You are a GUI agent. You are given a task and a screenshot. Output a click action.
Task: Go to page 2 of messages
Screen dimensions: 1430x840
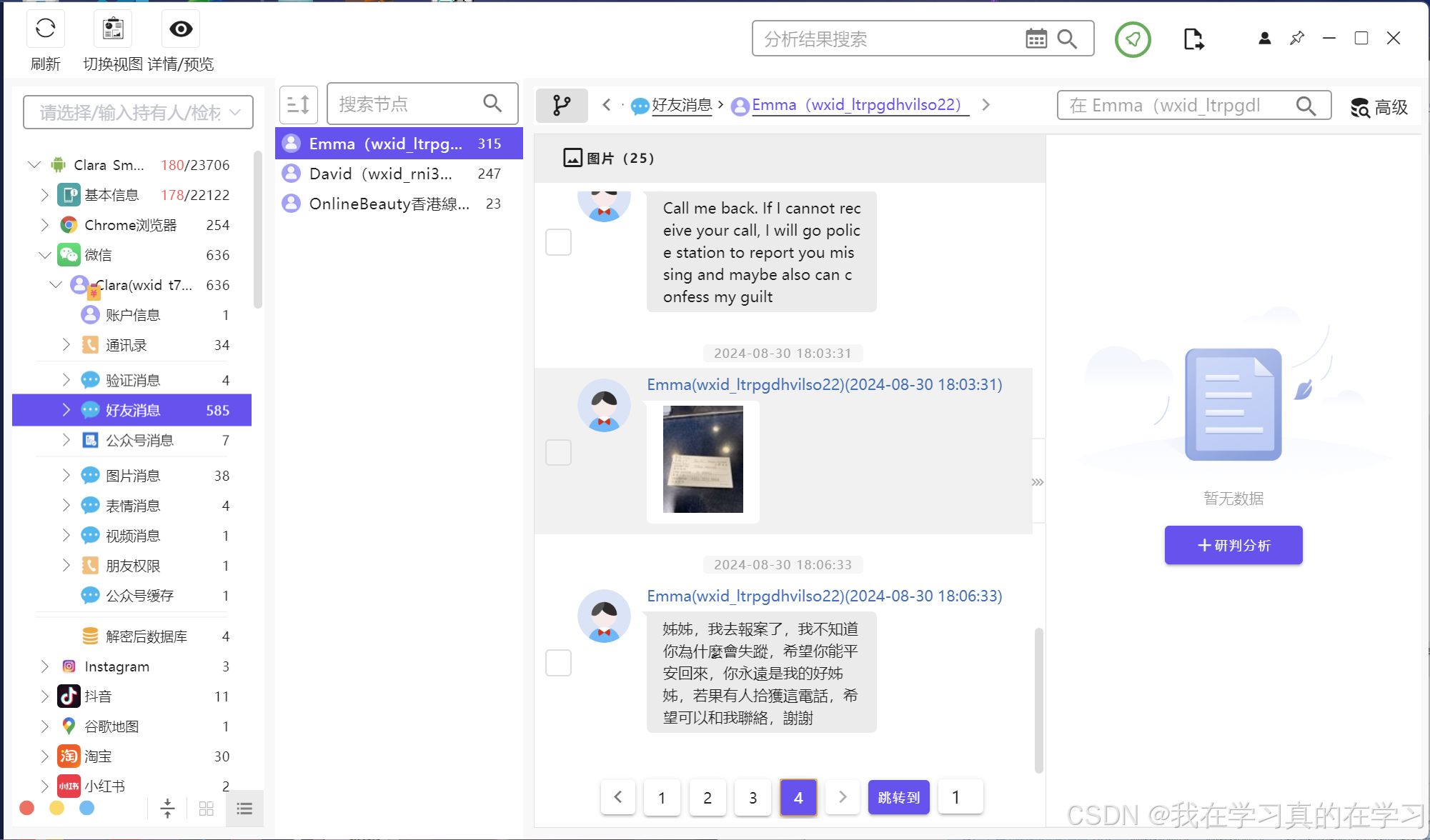tap(707, 797)
